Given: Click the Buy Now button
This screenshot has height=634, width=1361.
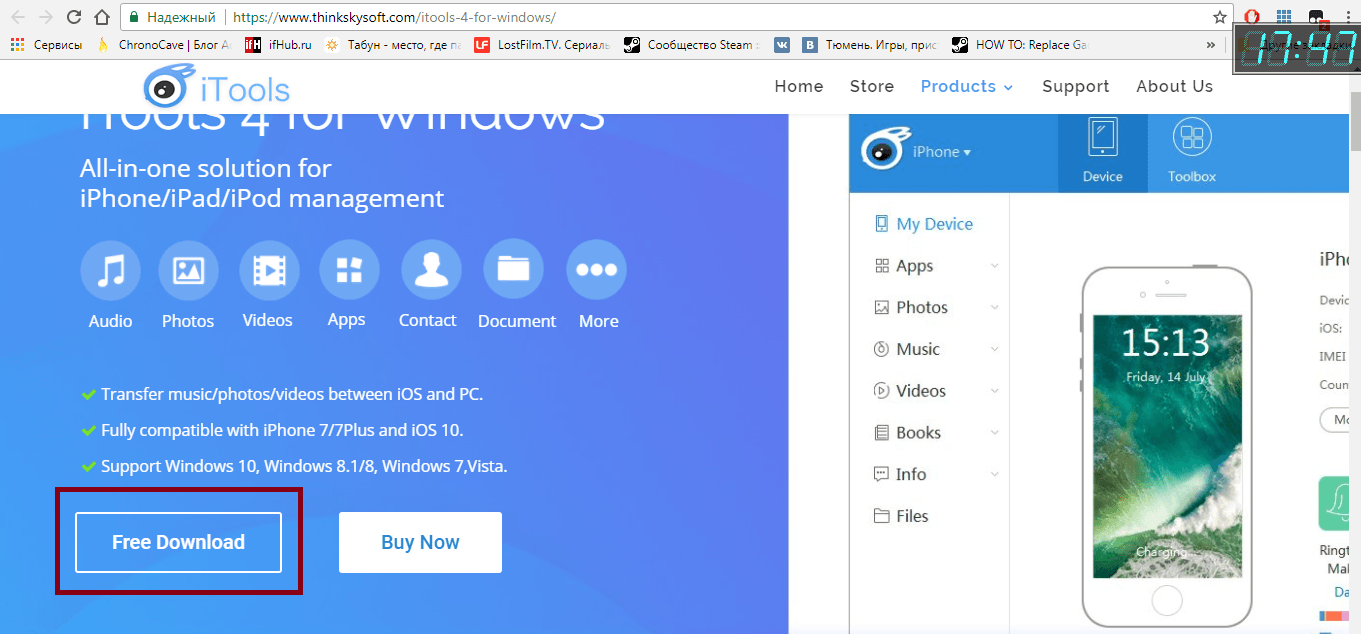Looking at the screenshot, I should (x=420, y=542).
